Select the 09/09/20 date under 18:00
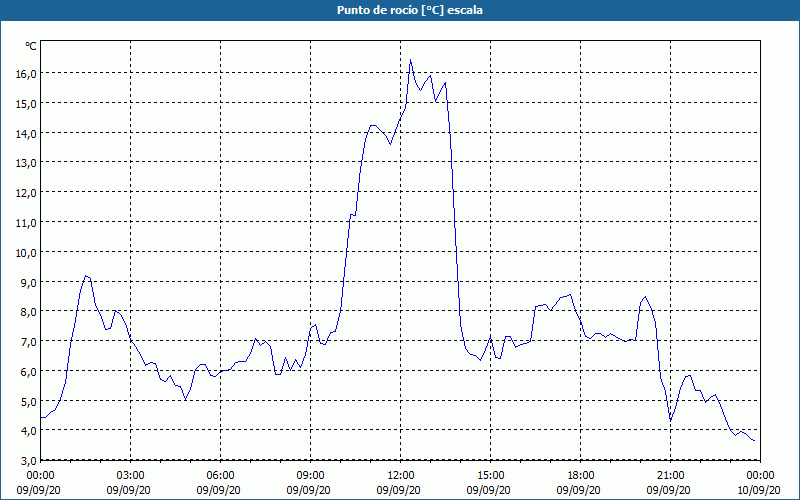This screenshot has width=800, height=500. (579, 490)
